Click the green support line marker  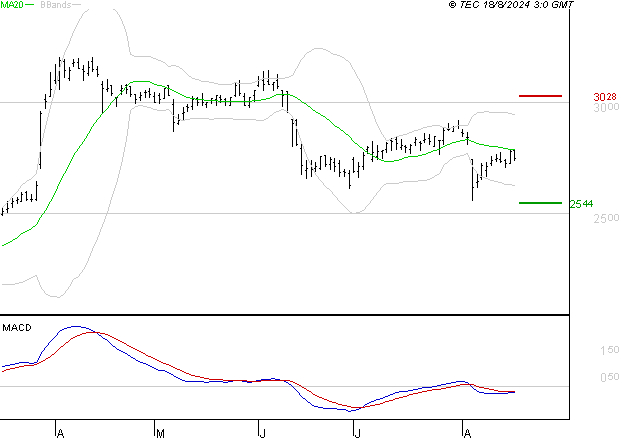click(x=540, y=203)
